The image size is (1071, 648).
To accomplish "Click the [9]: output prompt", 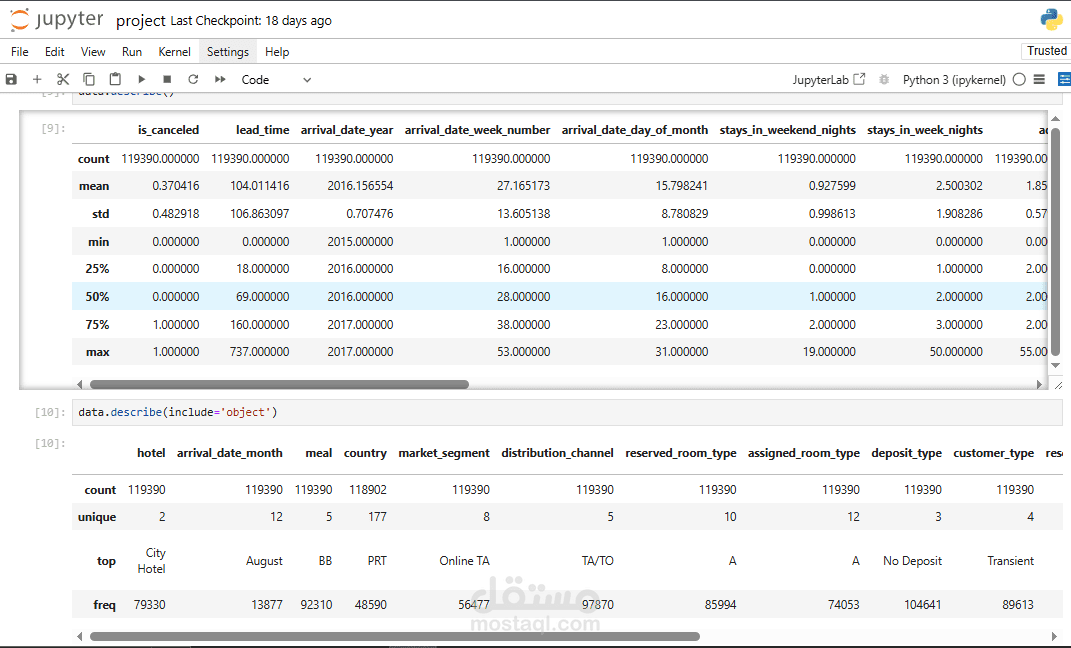I will pyautogui.click(x=53, y=128).
